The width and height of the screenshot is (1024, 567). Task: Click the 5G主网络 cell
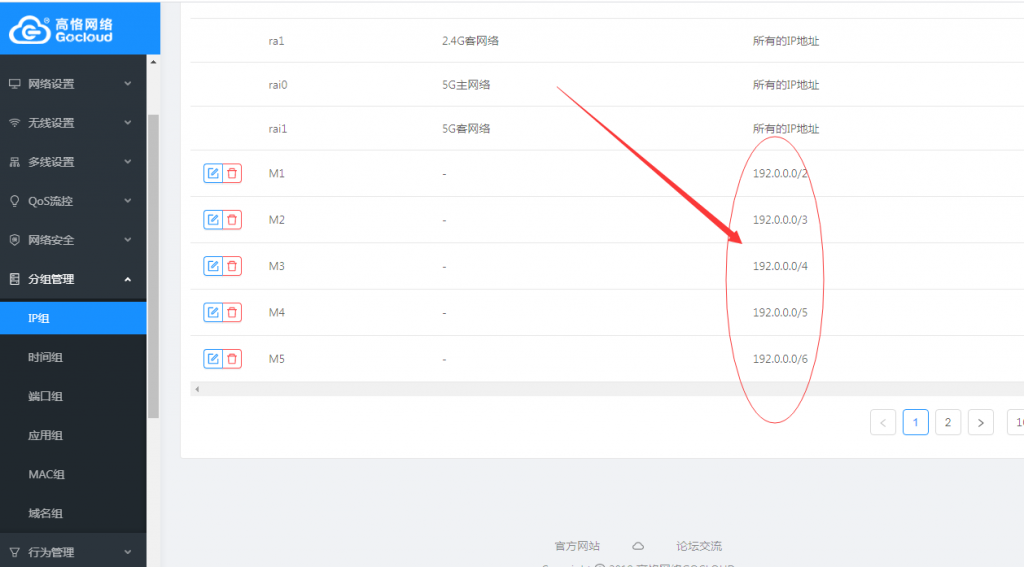click(x=466, y=85)
